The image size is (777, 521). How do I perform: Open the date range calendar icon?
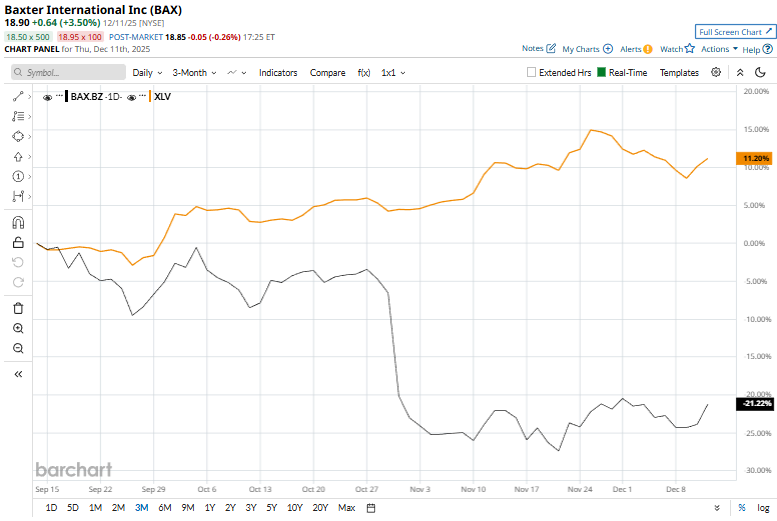(371, 508)
